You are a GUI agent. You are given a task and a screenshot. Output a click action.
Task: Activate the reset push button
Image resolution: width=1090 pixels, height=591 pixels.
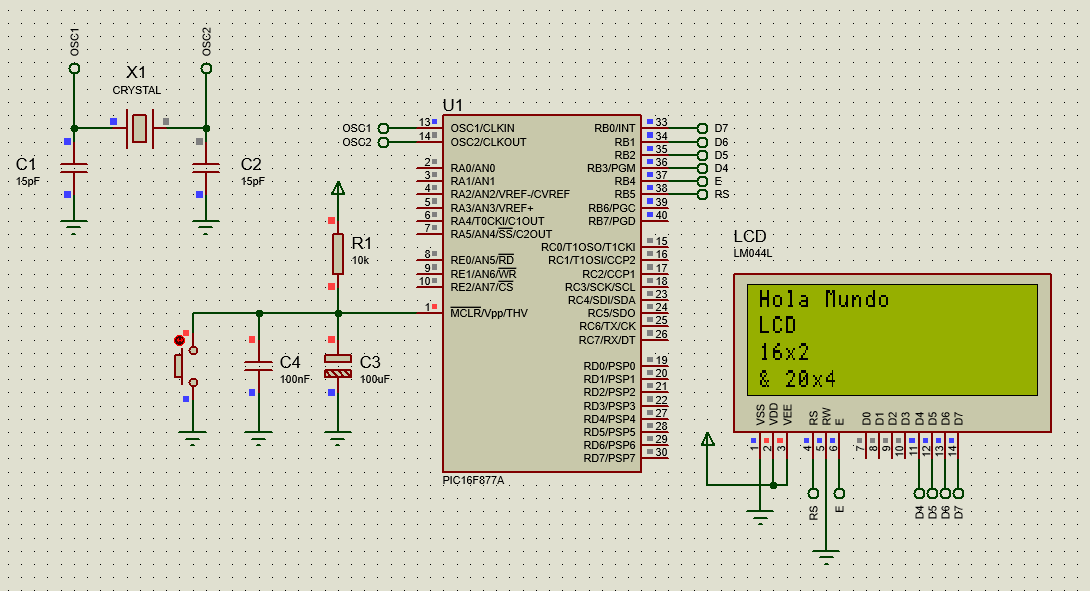[x=185, y=366]
